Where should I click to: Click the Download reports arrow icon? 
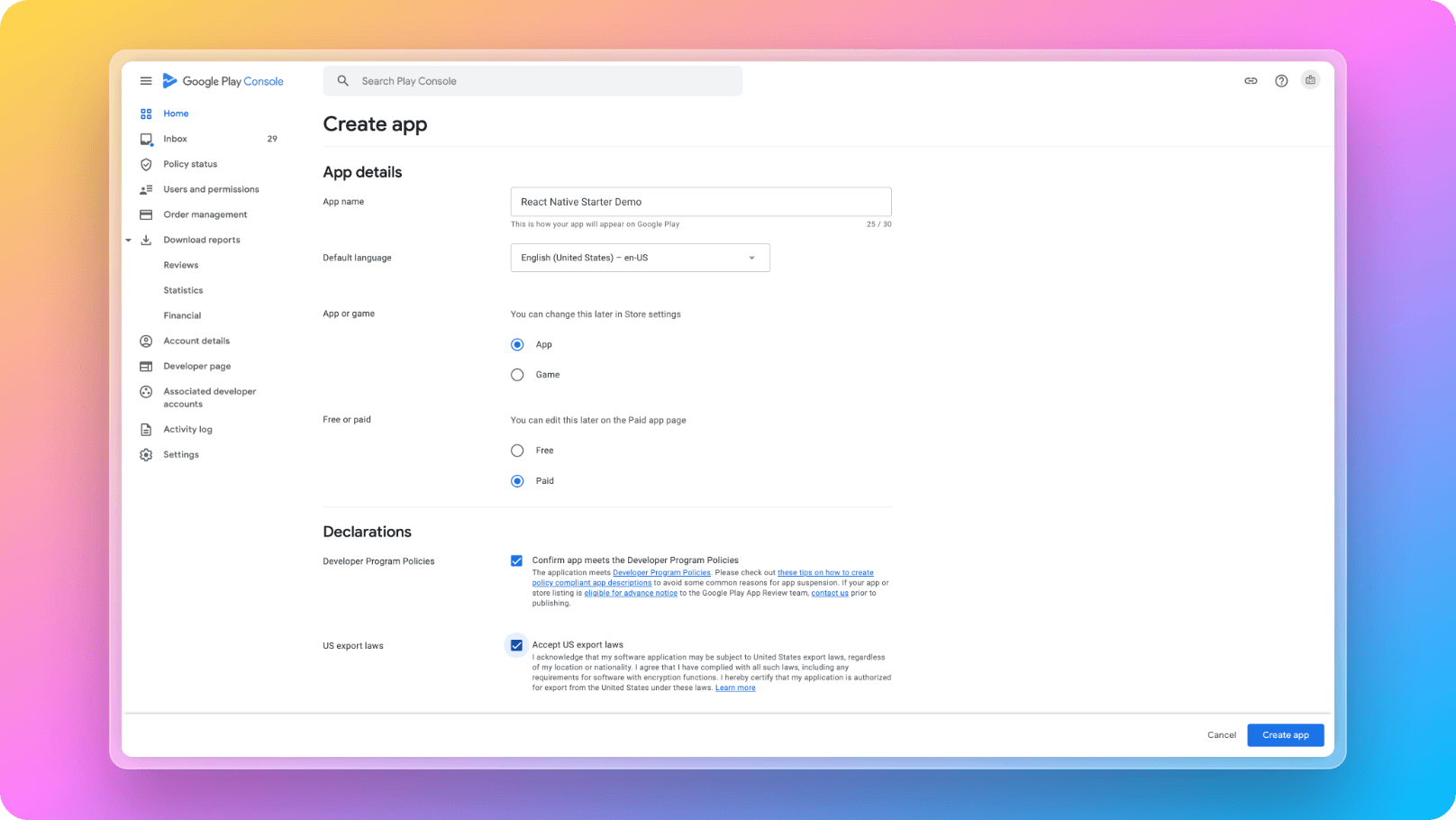(146, 240)
